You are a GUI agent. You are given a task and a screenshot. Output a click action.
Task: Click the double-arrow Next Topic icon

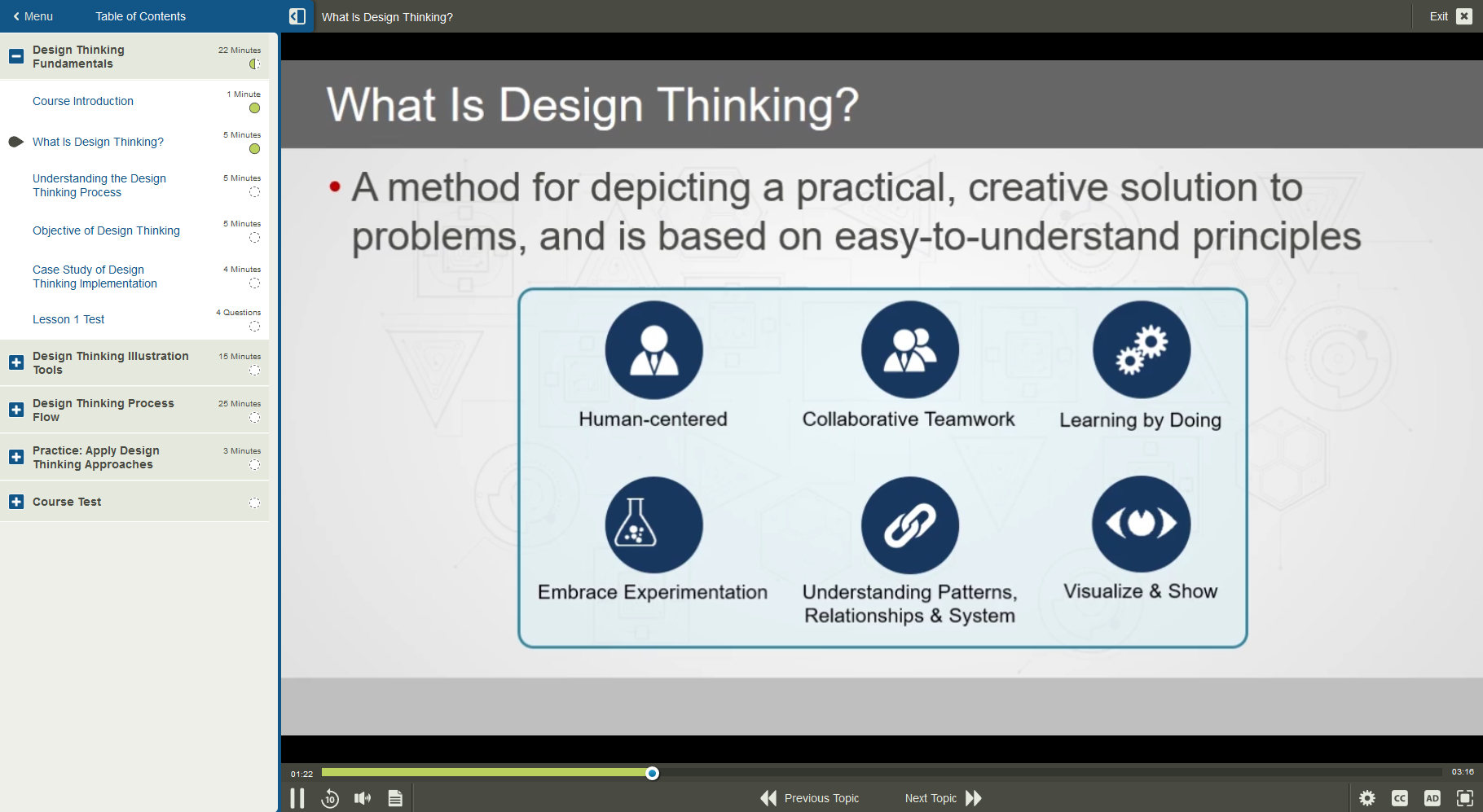click(974, 798)
